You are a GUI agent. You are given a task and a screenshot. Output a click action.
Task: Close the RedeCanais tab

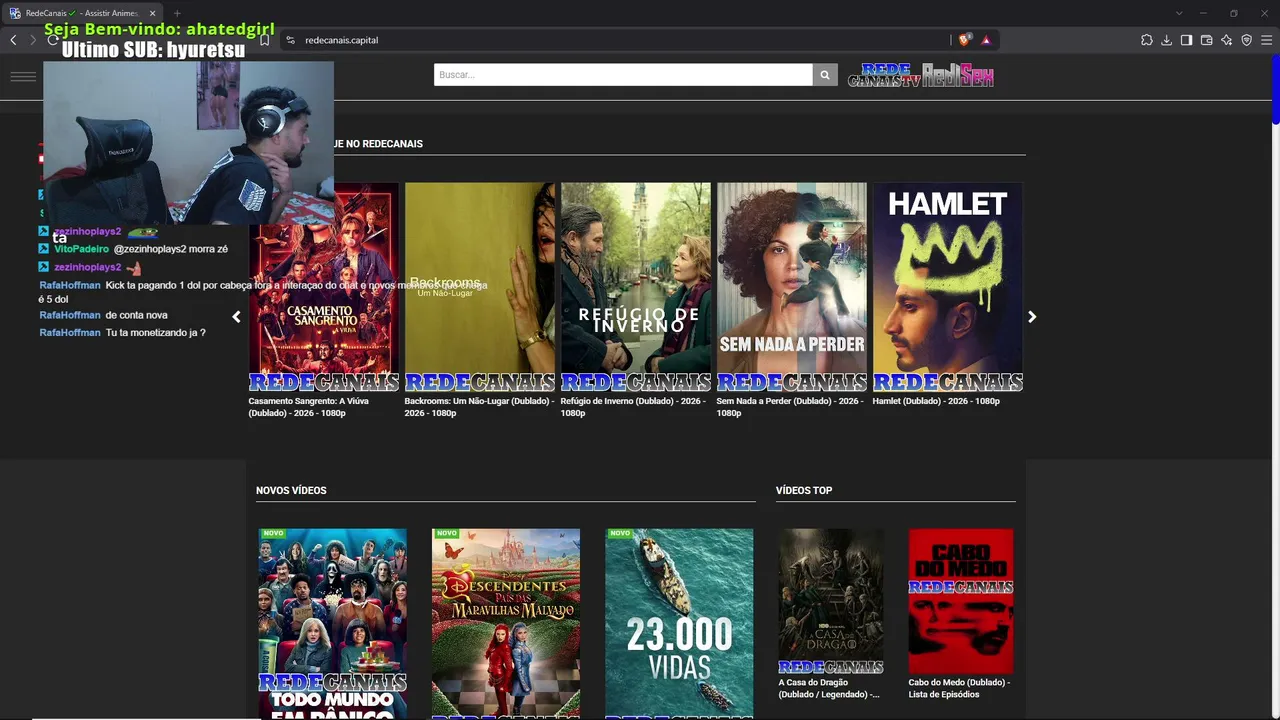[153, 13]
